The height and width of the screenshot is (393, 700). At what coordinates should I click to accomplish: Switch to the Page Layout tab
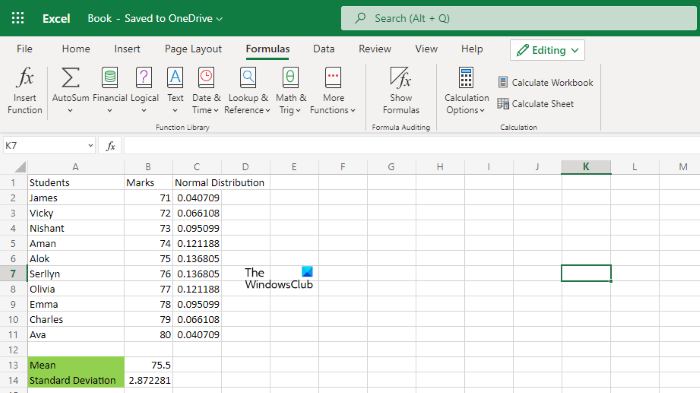coord(193,49)
